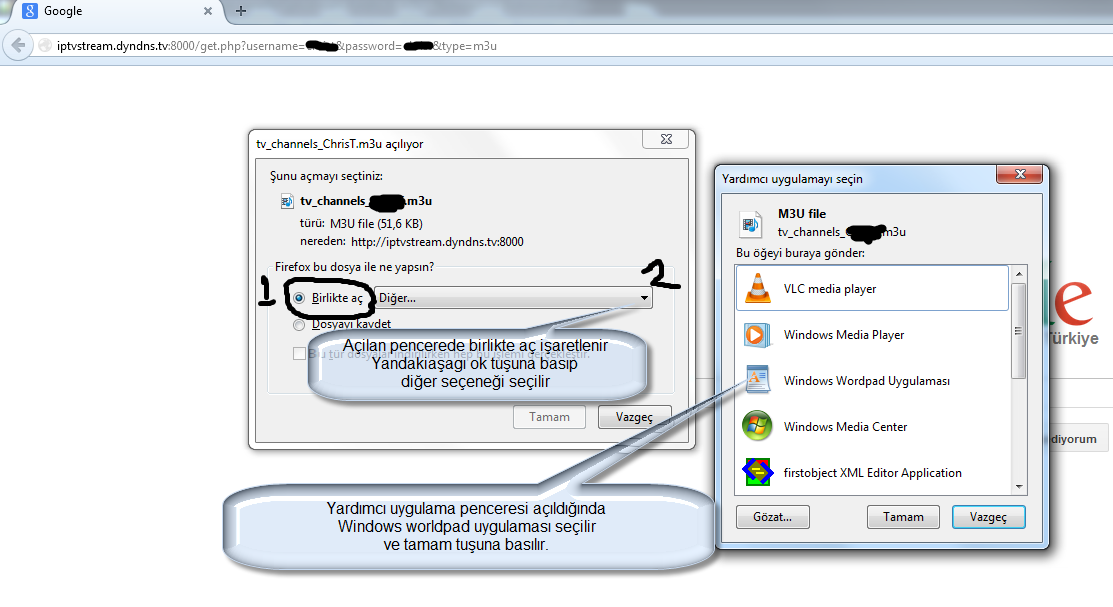Choose Windows Wordpad Uygulaması from the list

point(866,381)
